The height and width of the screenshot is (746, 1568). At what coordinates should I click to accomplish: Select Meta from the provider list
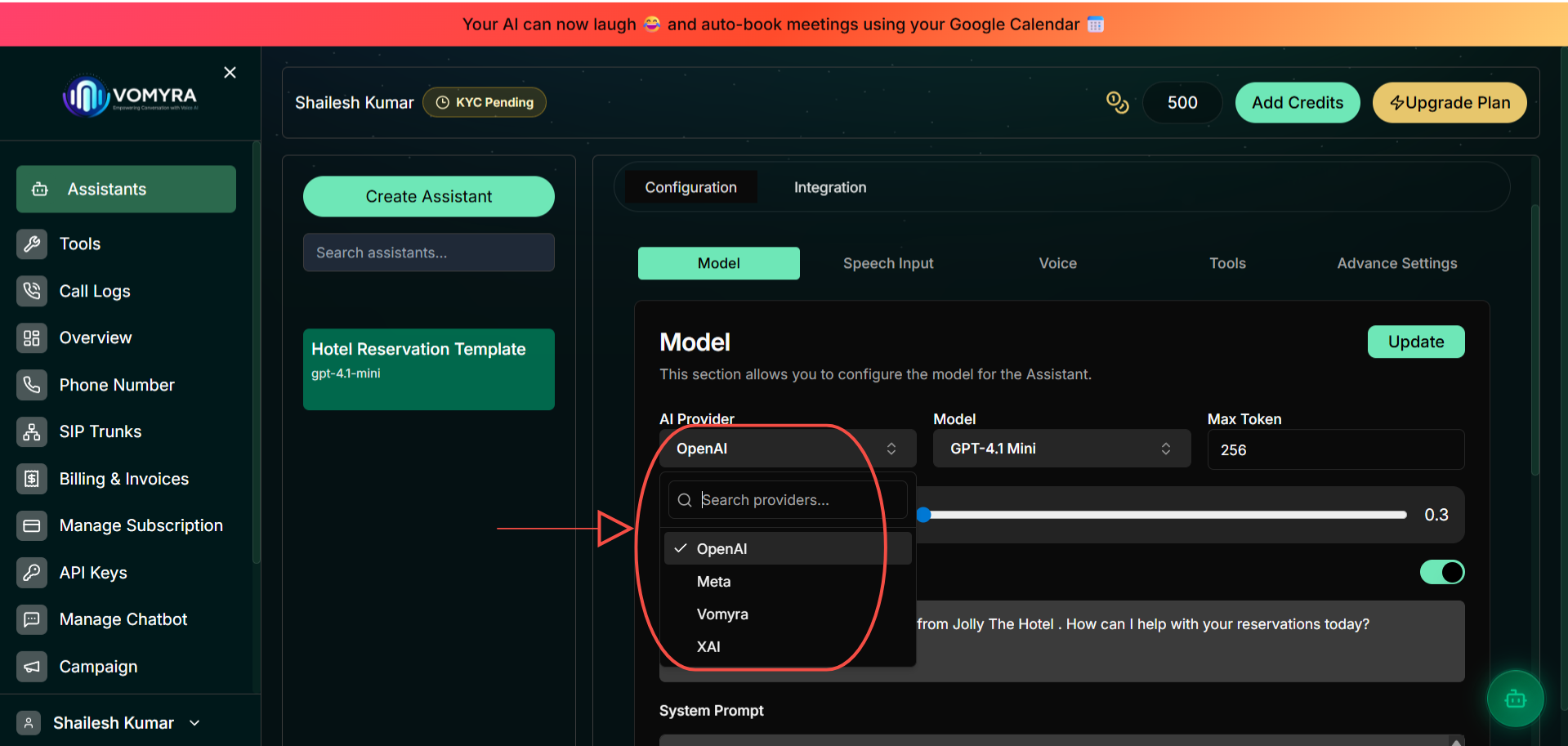pos(788,582)
